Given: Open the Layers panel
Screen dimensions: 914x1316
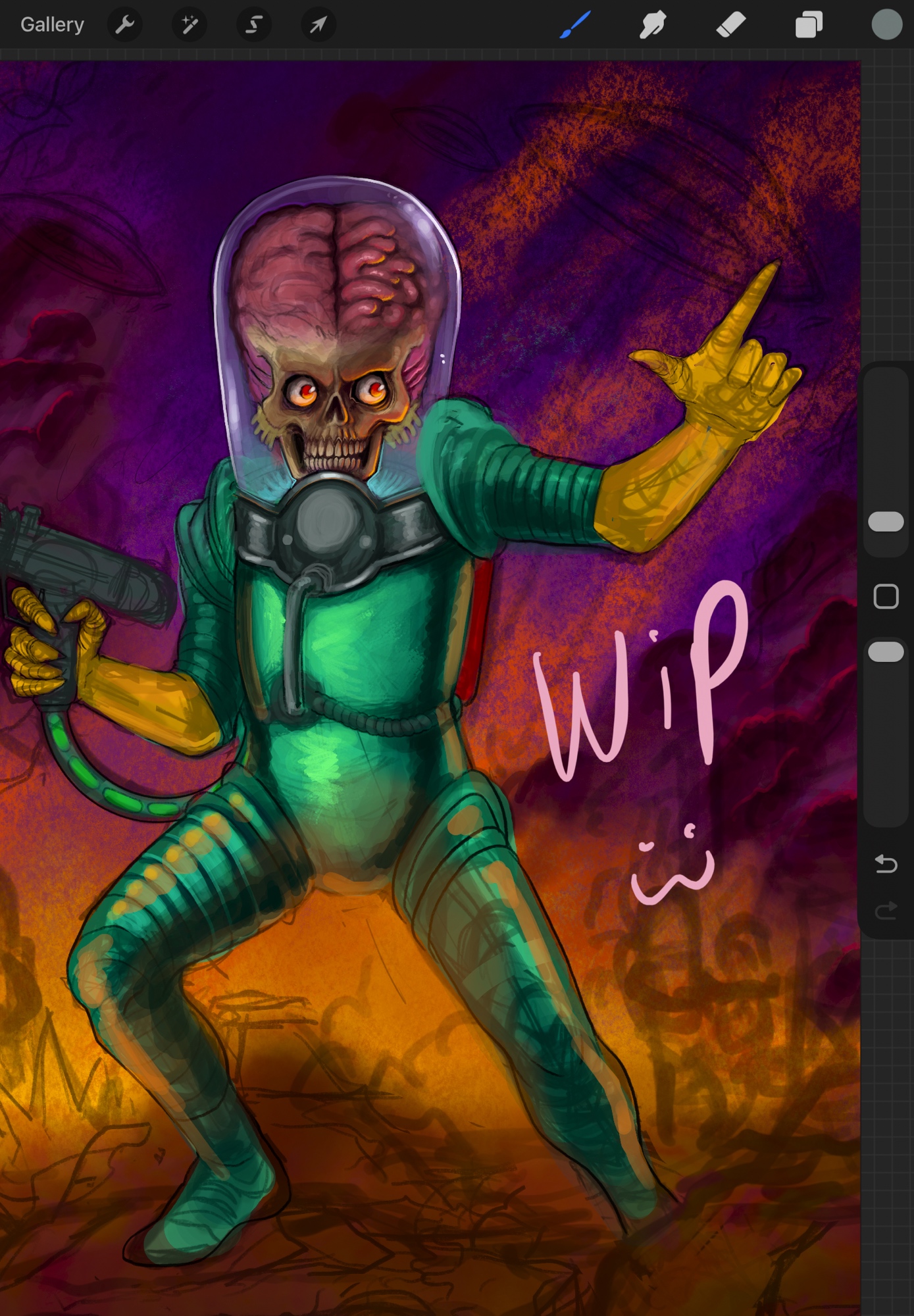Looking at the screenshot, I should click(809, 25).
